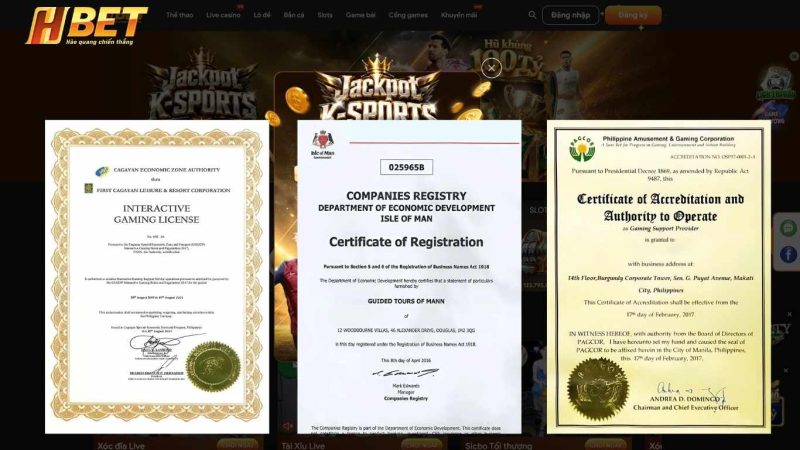Click the gold seal on PAGCOR certificate
Screen dimensions: 800x450
tap(597, 388)
